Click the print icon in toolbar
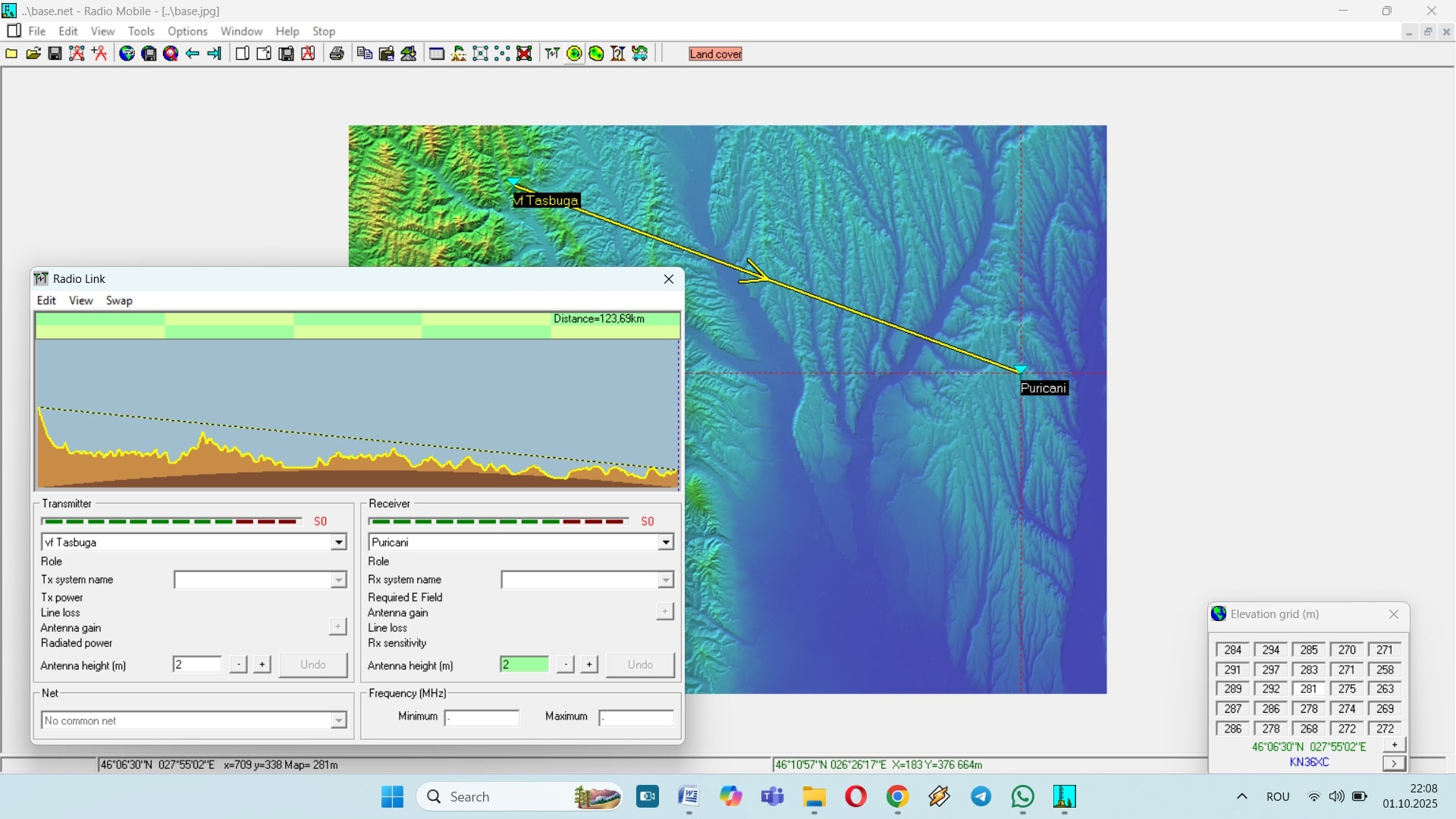Screen dimensions: 1456x819 coord(337,54)
